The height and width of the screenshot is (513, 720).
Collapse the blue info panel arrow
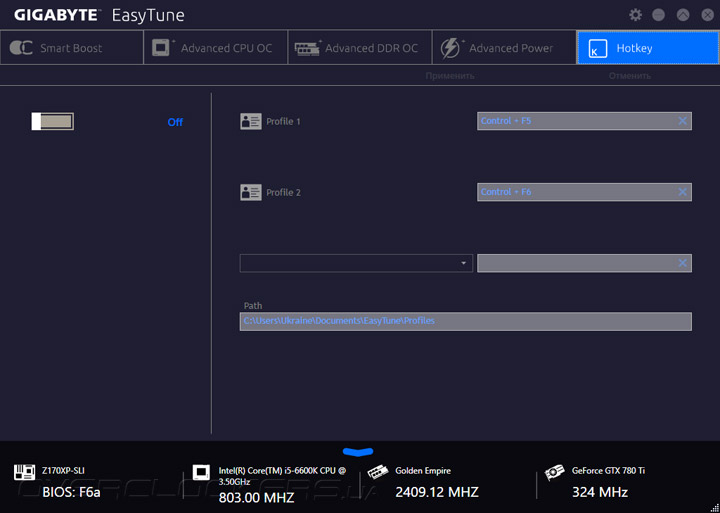pyautogui.click(x=358, y=452)
